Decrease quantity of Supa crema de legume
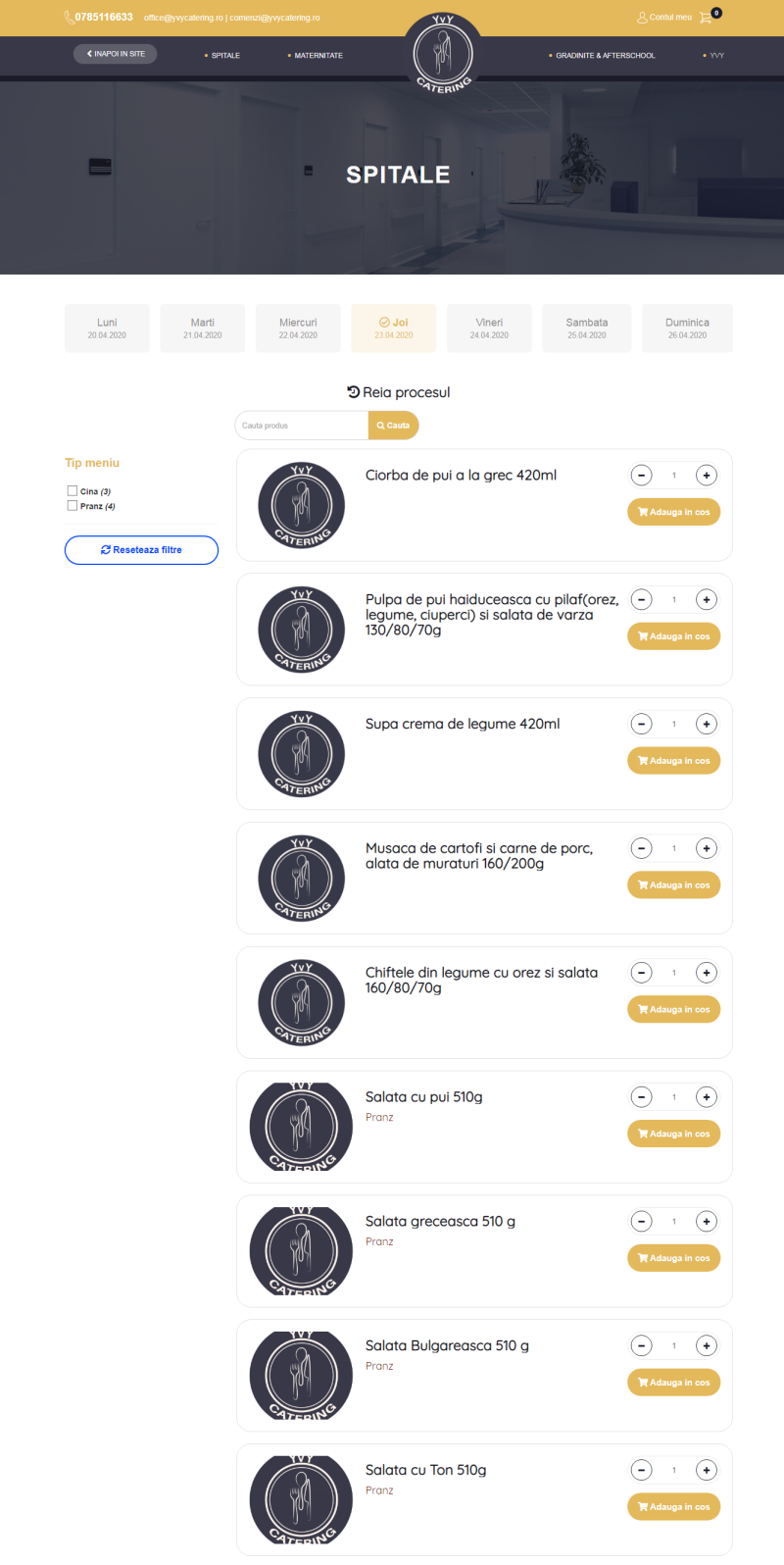 (641, 725)
